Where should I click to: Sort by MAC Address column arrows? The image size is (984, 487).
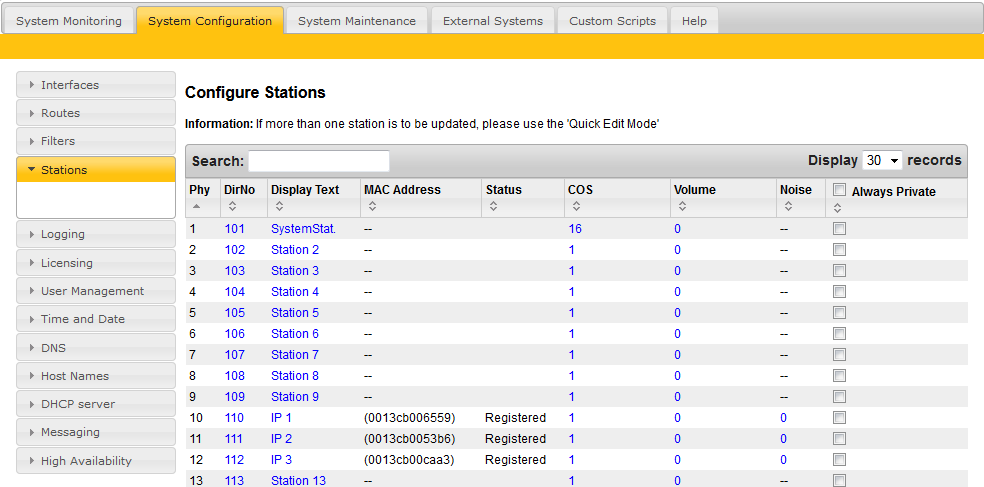click(x=372, y=206)
